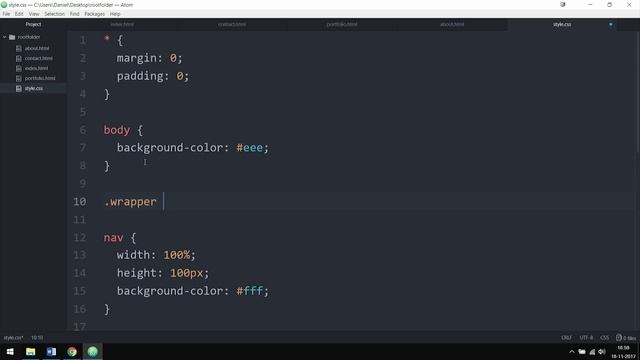Click the #fff color value
The width and height of the screenshot is (640, 360).
(249, 291)
